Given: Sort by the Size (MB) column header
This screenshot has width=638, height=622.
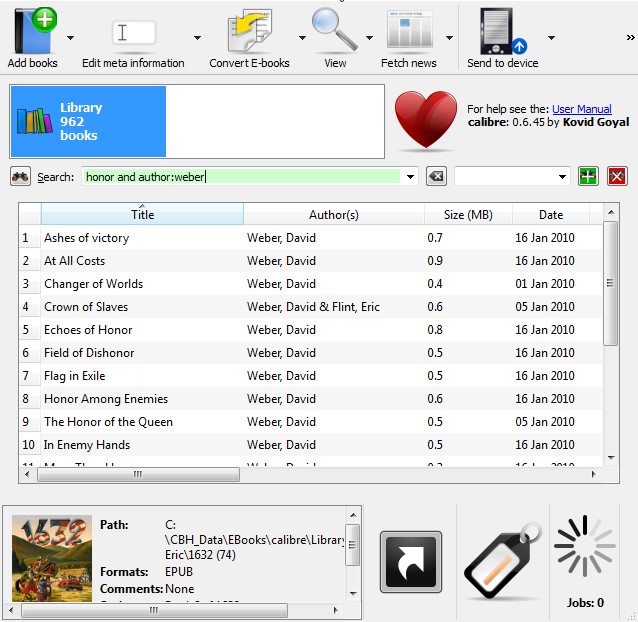Looking at the screenshot, I should [468, 214].
